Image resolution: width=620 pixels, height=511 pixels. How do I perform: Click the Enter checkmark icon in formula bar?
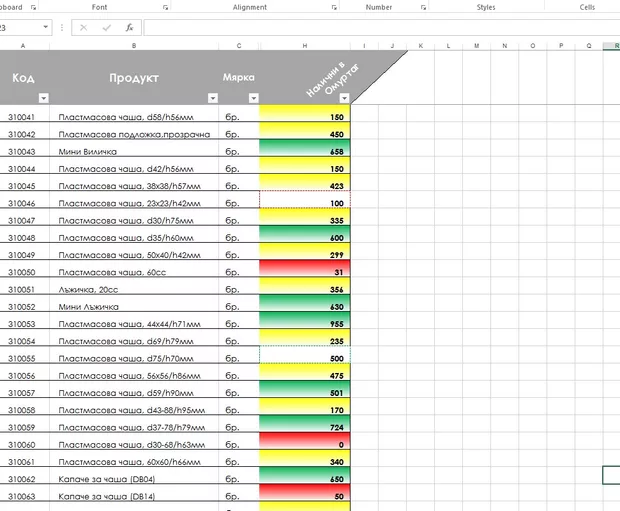[106, 28]
